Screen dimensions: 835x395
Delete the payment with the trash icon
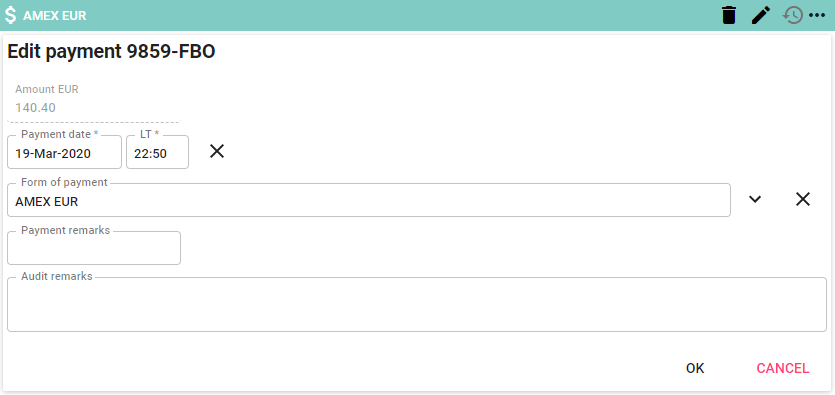click(x=728, y=15)
